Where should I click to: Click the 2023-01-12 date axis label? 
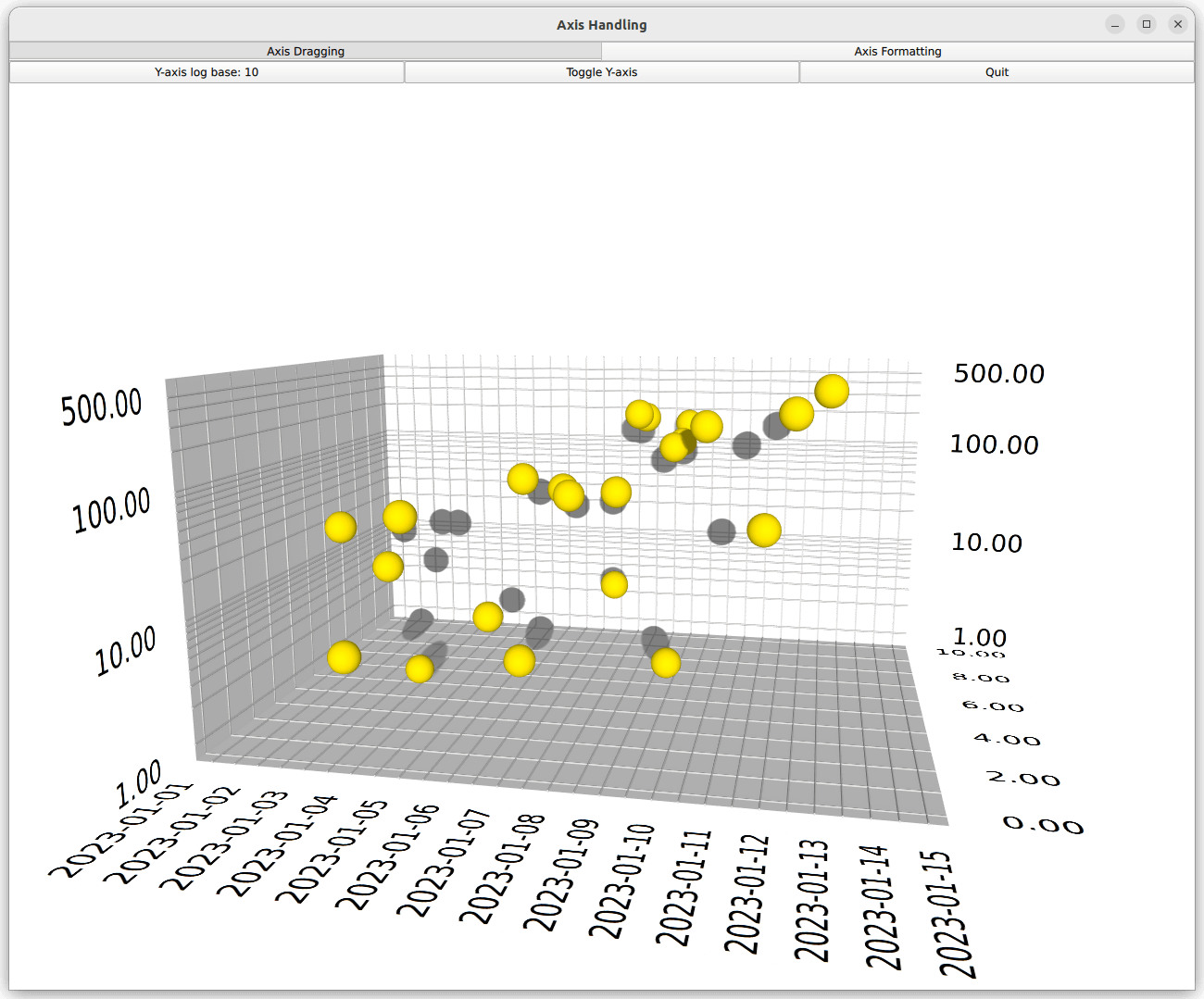coord(746,894)
